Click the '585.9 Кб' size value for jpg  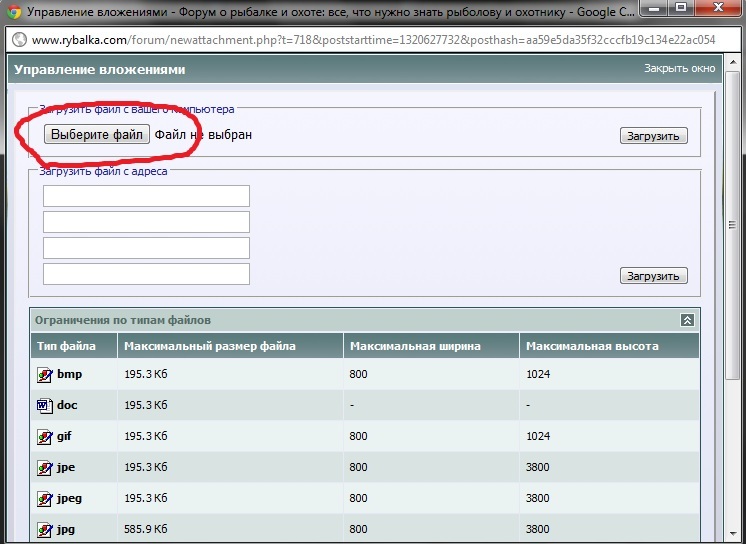146,529
